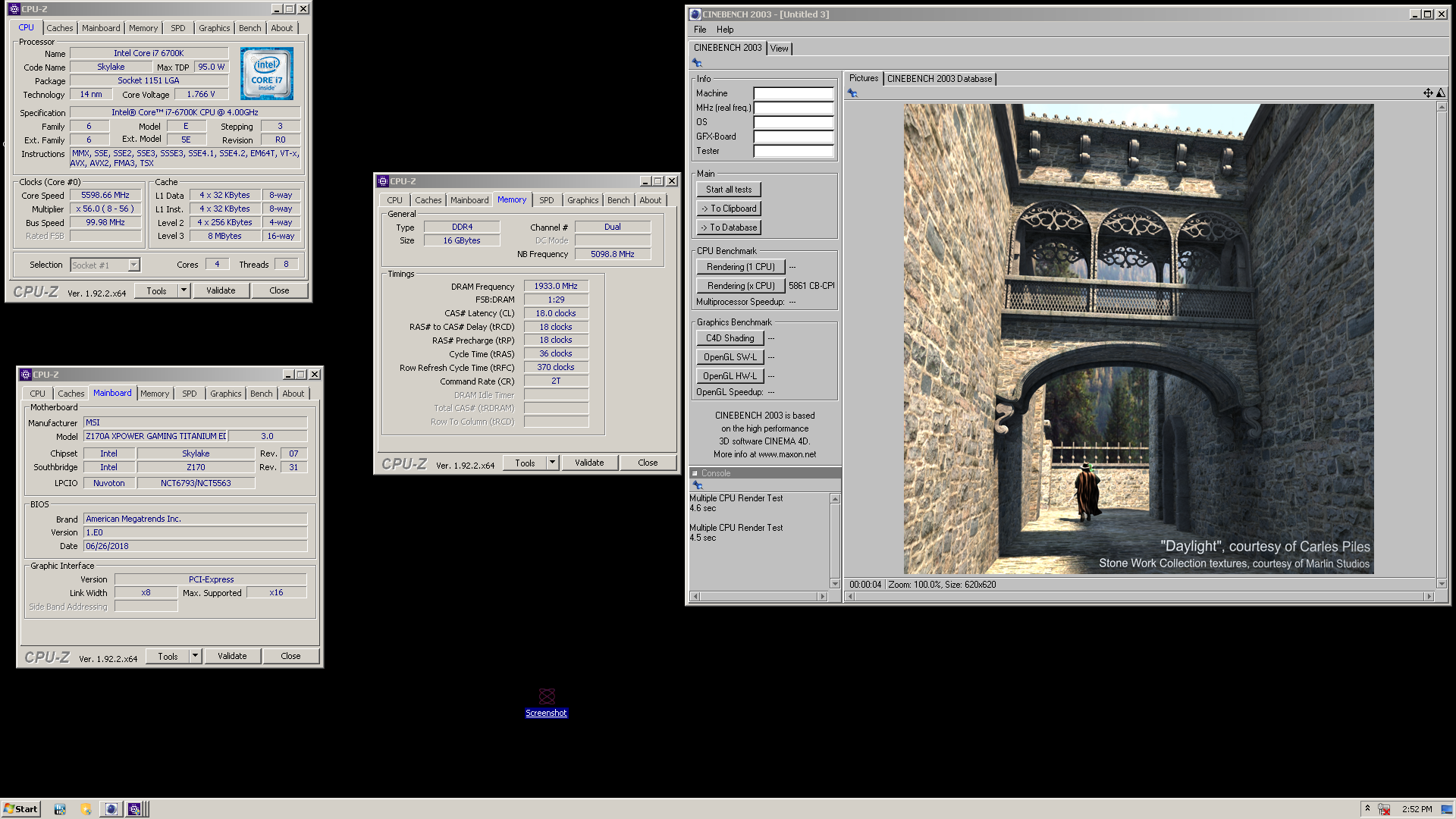
Task: Click the Tester input field
Action: 793,151
